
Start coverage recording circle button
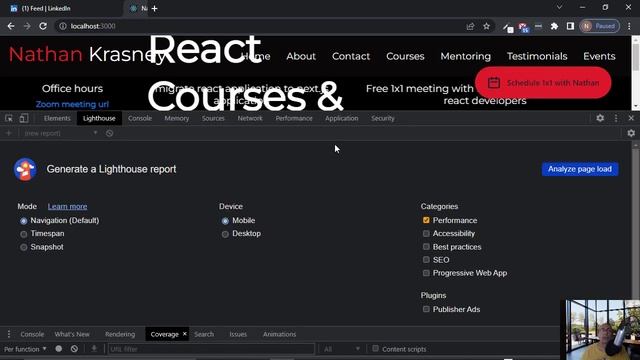point(59,349)
